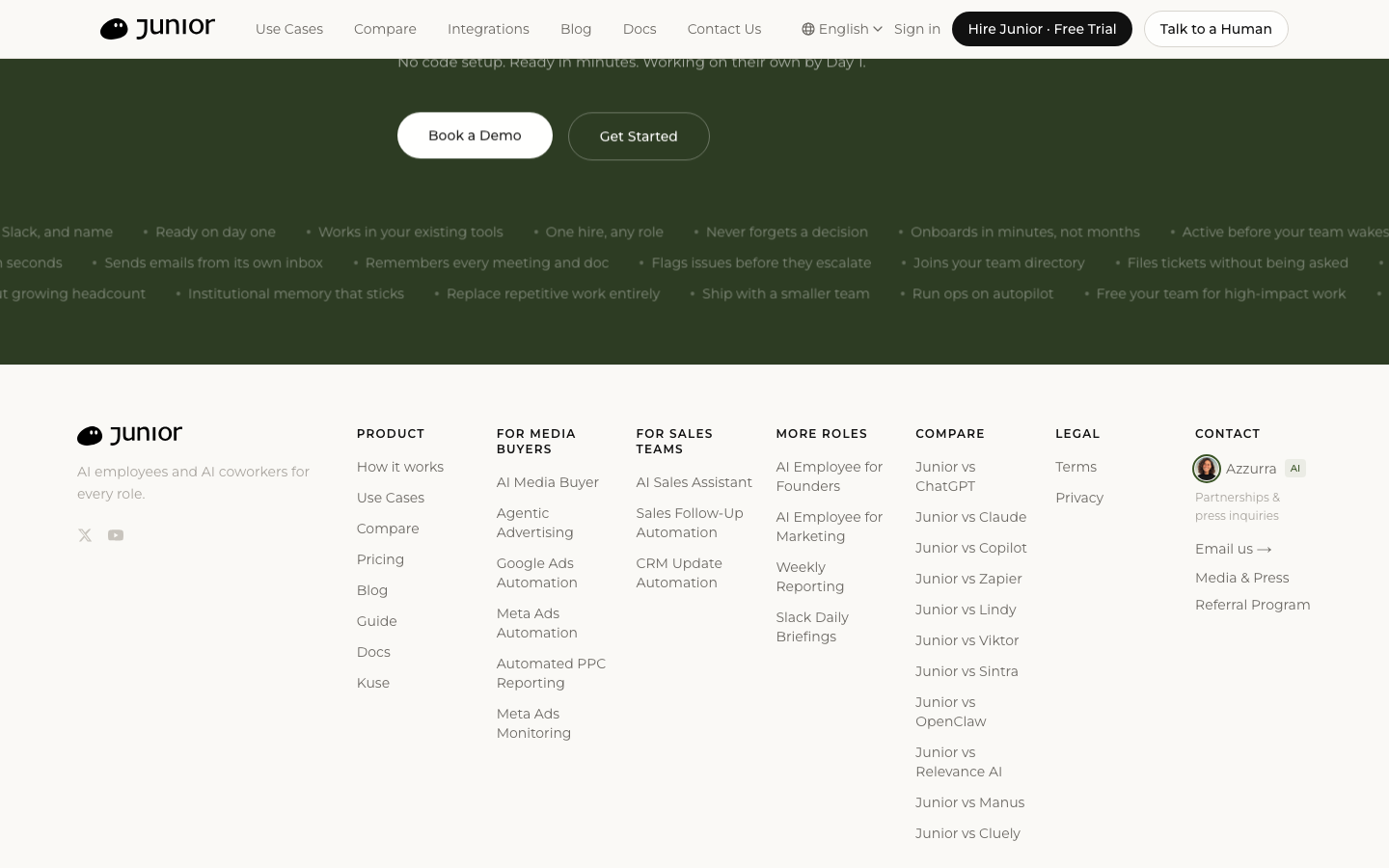This screenshot has height=868, width=1389.
Task: Open the AI Sales Assistant link
Action: [x=694, y=482]
